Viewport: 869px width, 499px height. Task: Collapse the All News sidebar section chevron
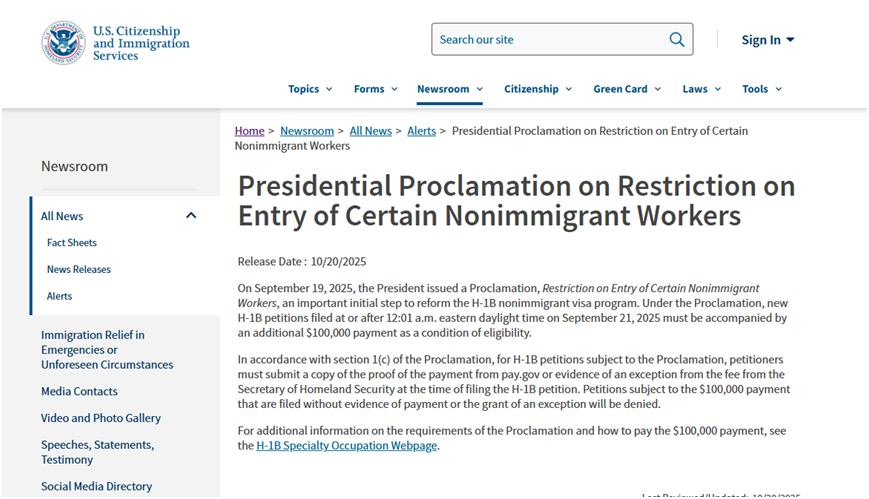191,216
